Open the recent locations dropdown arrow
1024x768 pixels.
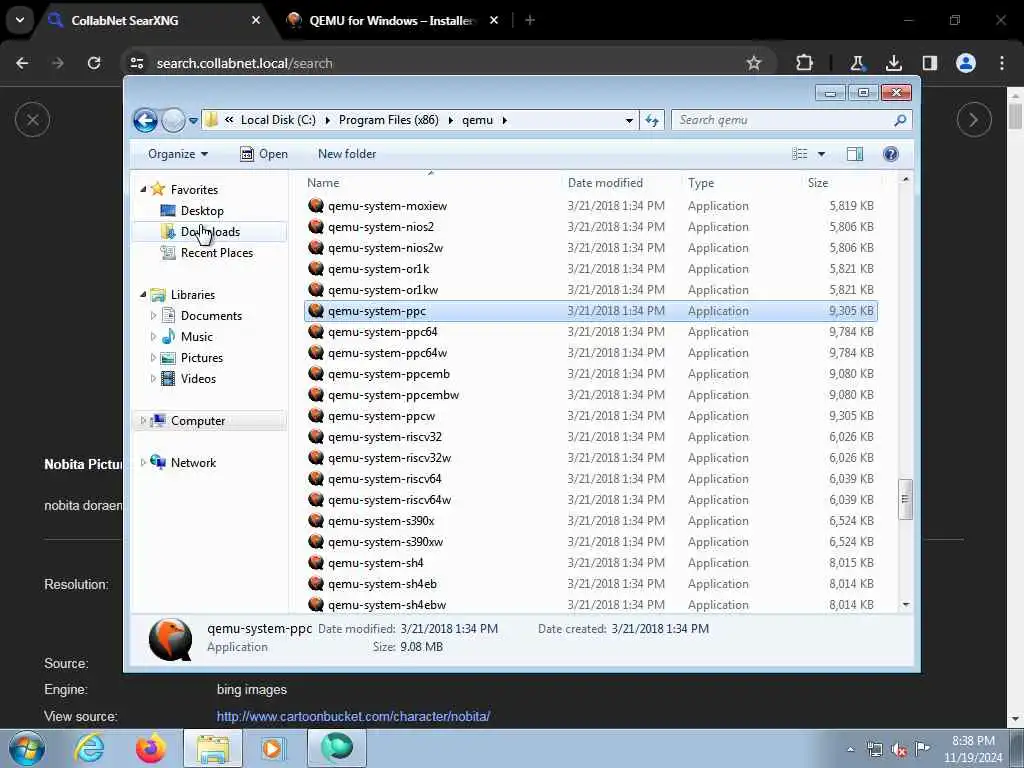[x=193, y=121]
